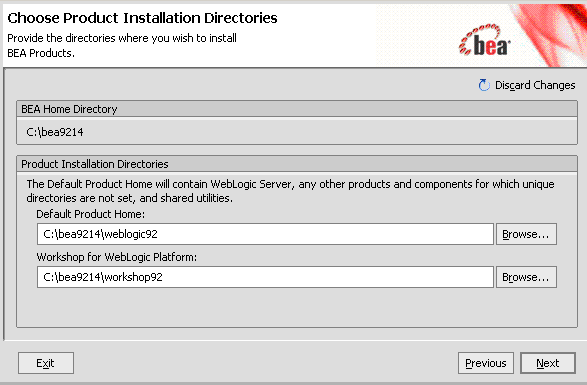Focus the Workshop for WebLogic Platform path field
Image resolution: width=587 pixels, height=385 pixels.
(x=265, y=277)
